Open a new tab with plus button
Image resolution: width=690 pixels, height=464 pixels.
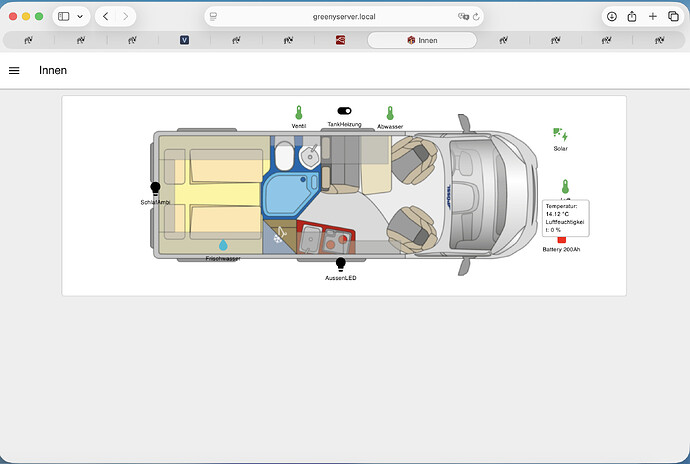[x=652, y=16]
